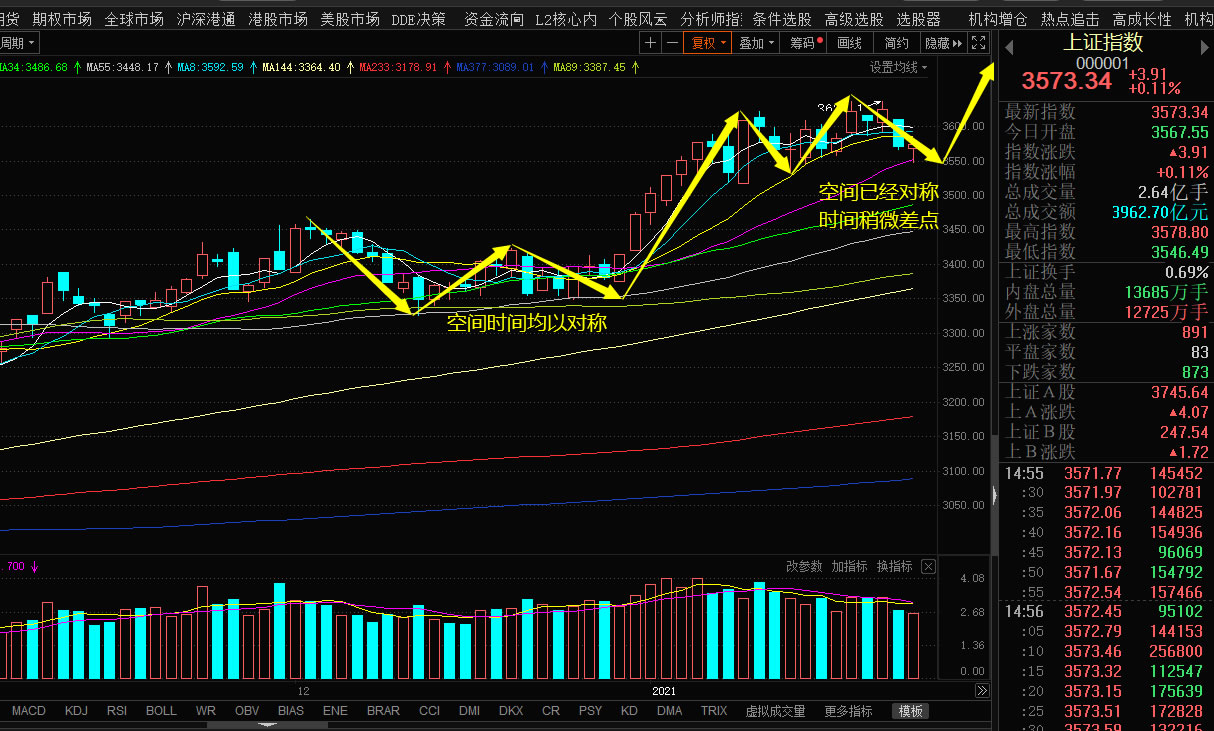
Task: Open the 选股器 menu
Action: (x=918, y=19)
